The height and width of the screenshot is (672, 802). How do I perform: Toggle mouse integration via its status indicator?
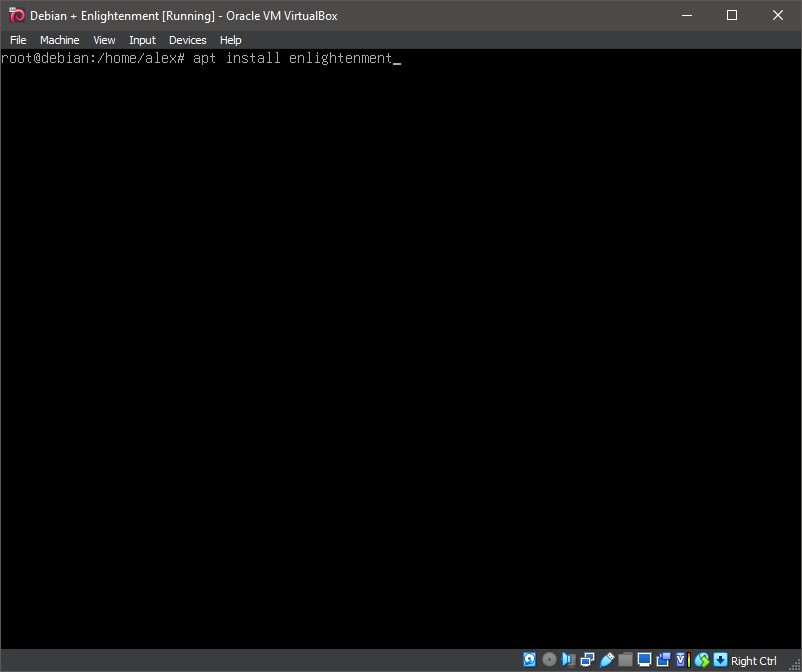(701, 660)
